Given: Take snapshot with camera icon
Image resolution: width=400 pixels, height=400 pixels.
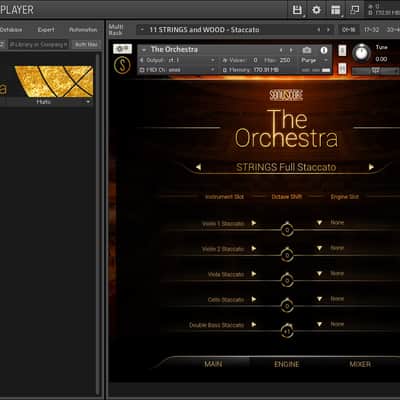Looking at the screenshot, I should [x=307, y=50].
